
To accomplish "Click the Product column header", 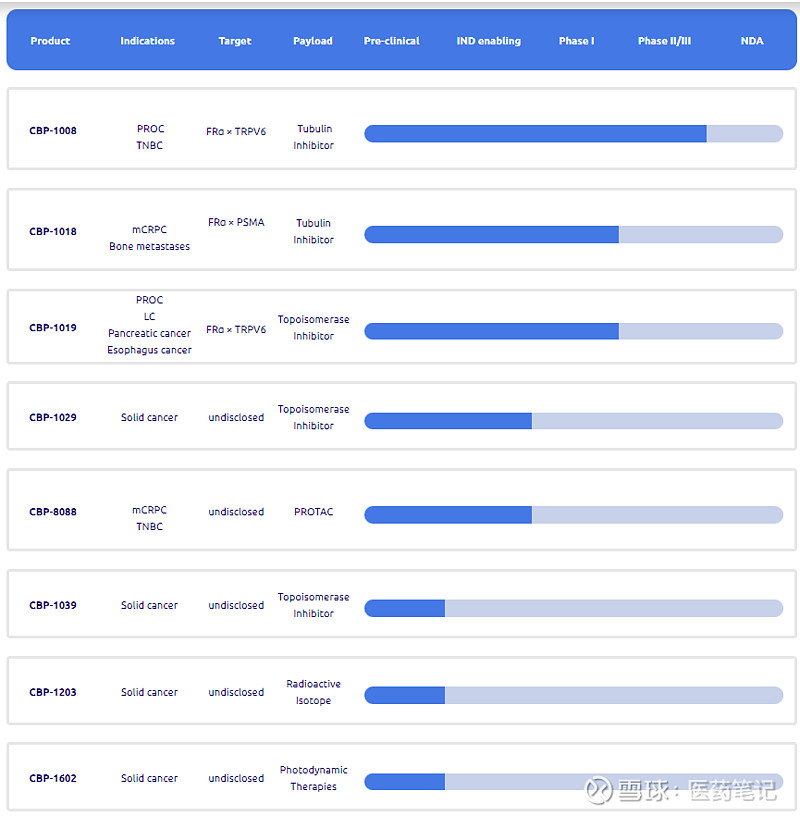I will [50, 41].
